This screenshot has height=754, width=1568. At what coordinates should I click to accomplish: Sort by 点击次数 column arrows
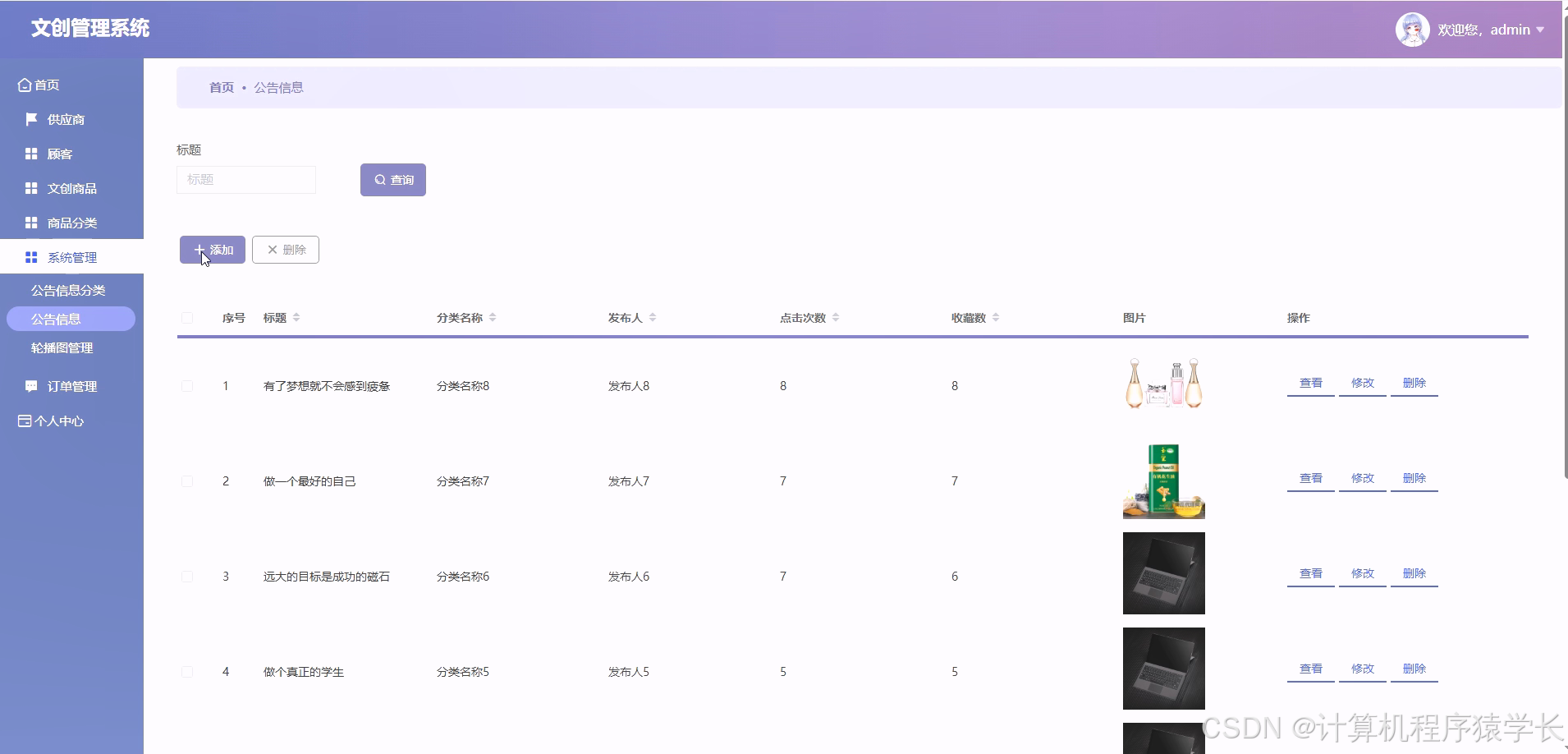pyautogui.click(x=836, y=318)
